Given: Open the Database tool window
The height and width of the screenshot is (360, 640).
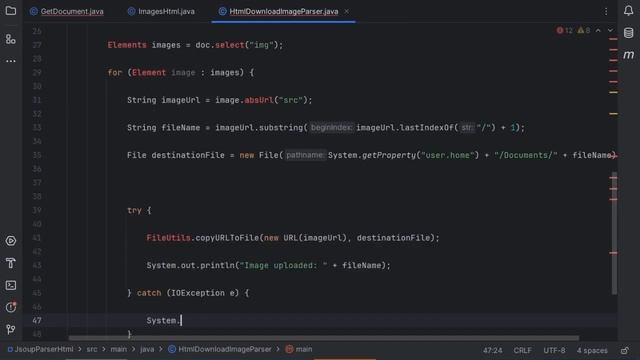Looking at the screenshot, I should click(629, 33).
